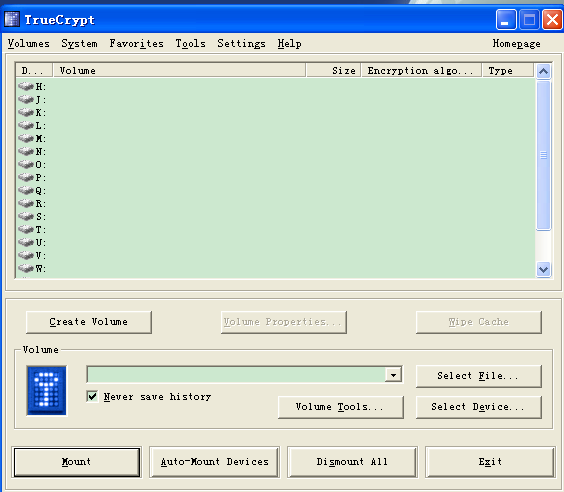The height and width of the screenshot is (492, 564).
Task: Click Auto-Mount Devices
Action: tap(214, 462)
